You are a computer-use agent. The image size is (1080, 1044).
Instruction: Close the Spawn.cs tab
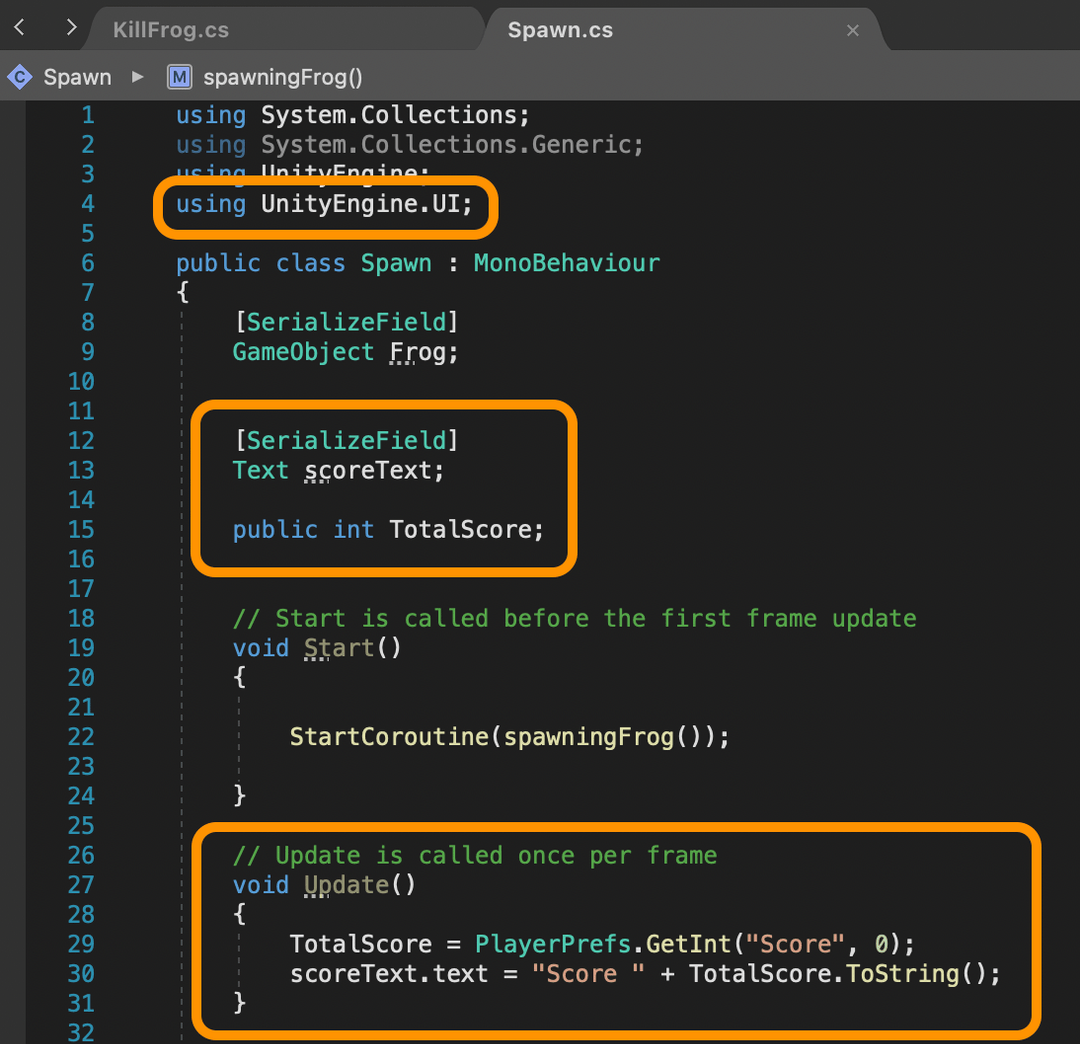coord(853,31)
